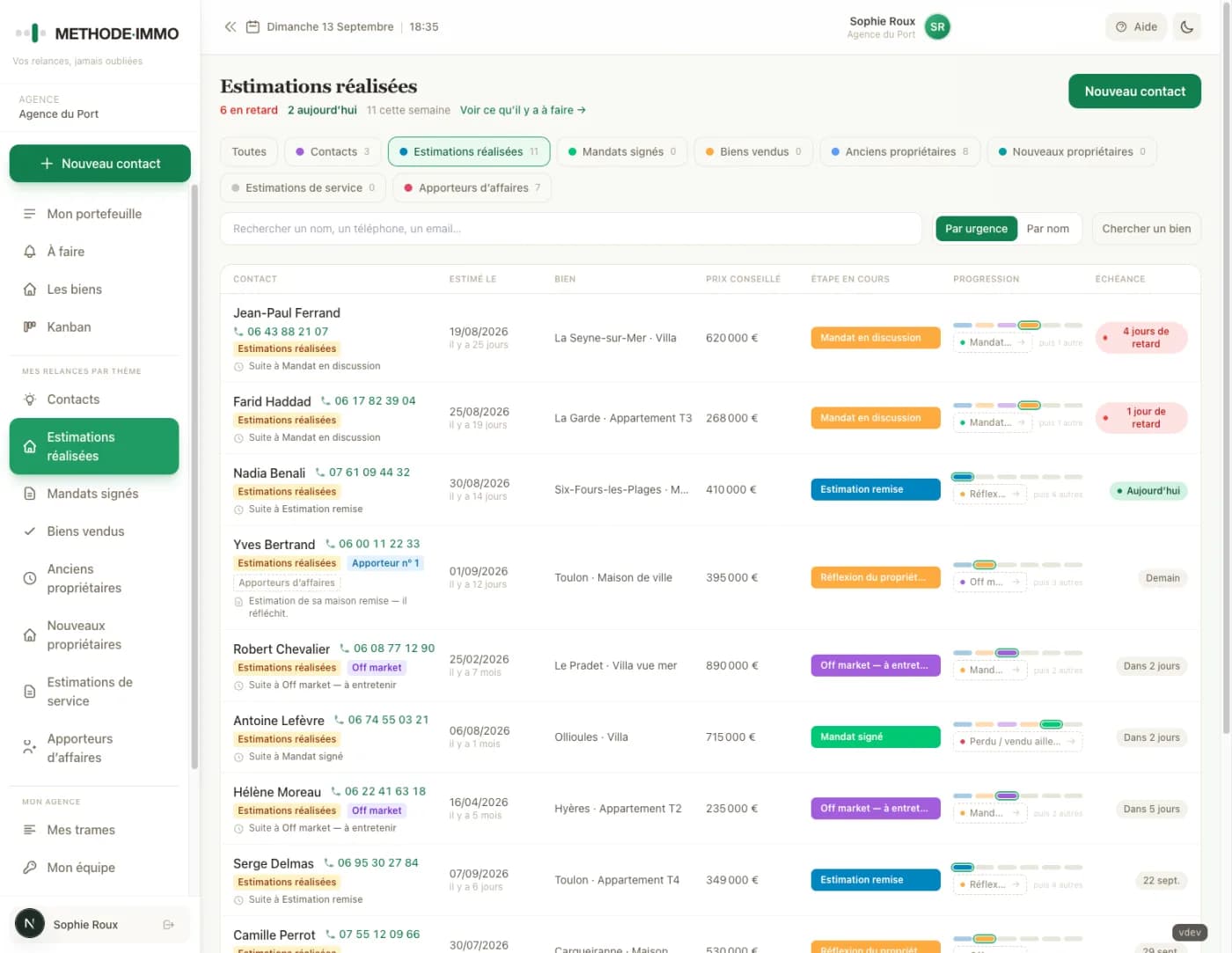Click the highlighted progress segment in Antoine Lefèvre's row
Screen dimensions: 1232x953
click(x=1051, y=725)
